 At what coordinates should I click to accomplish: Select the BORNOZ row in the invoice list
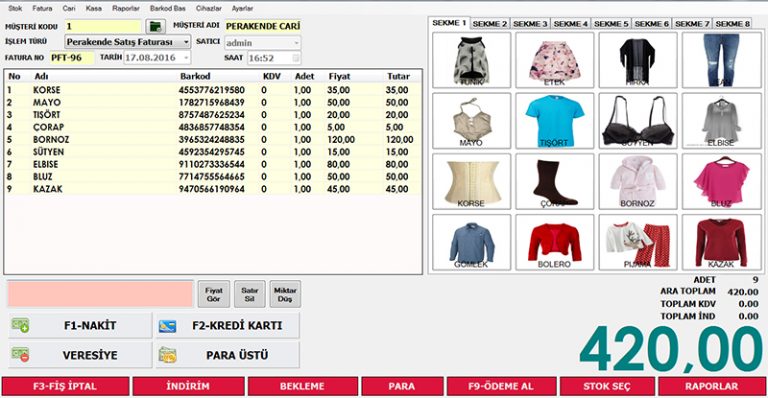click(x=213, y=140)
